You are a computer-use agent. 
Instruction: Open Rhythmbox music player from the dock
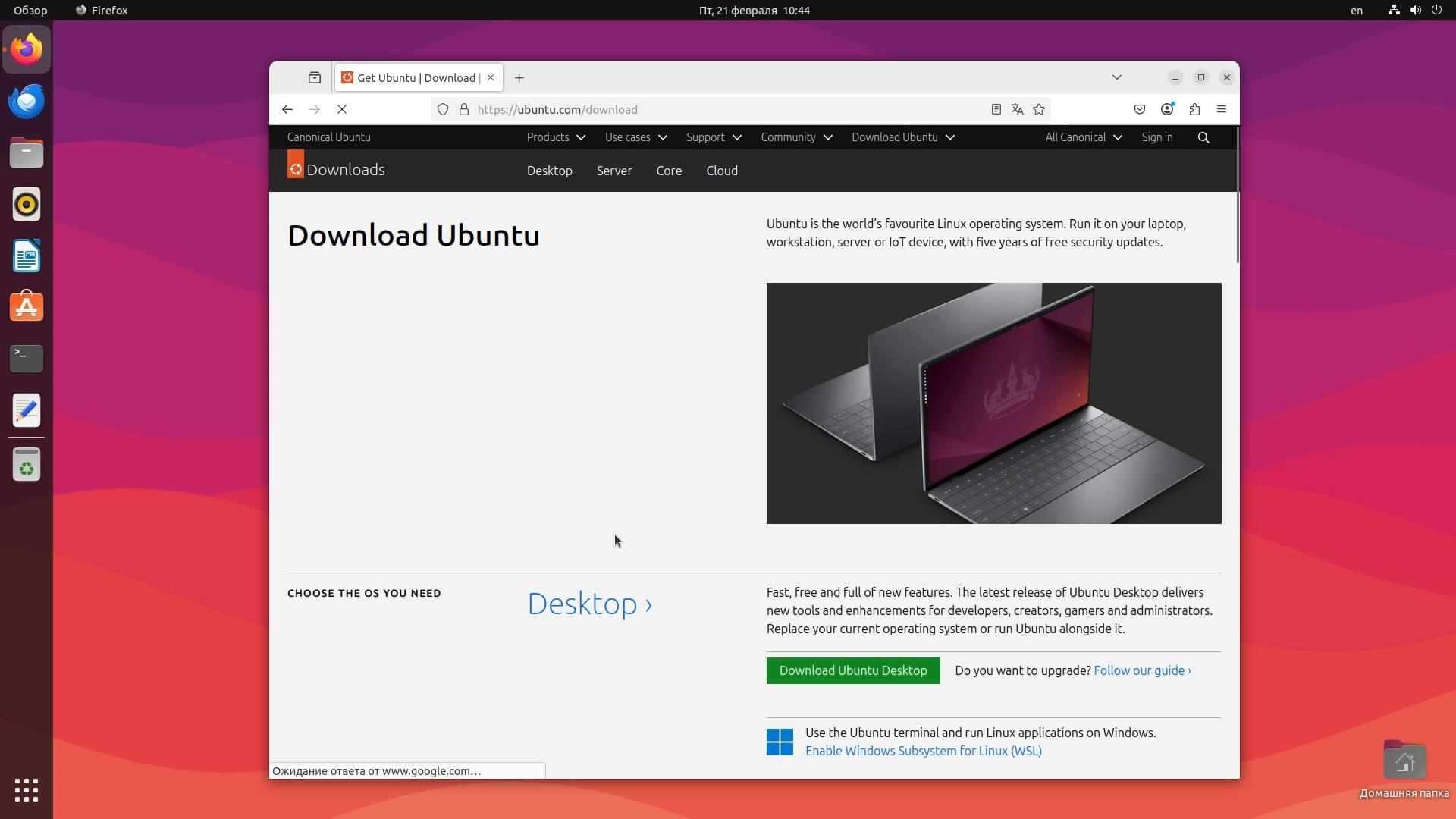(x=27, y=204)
